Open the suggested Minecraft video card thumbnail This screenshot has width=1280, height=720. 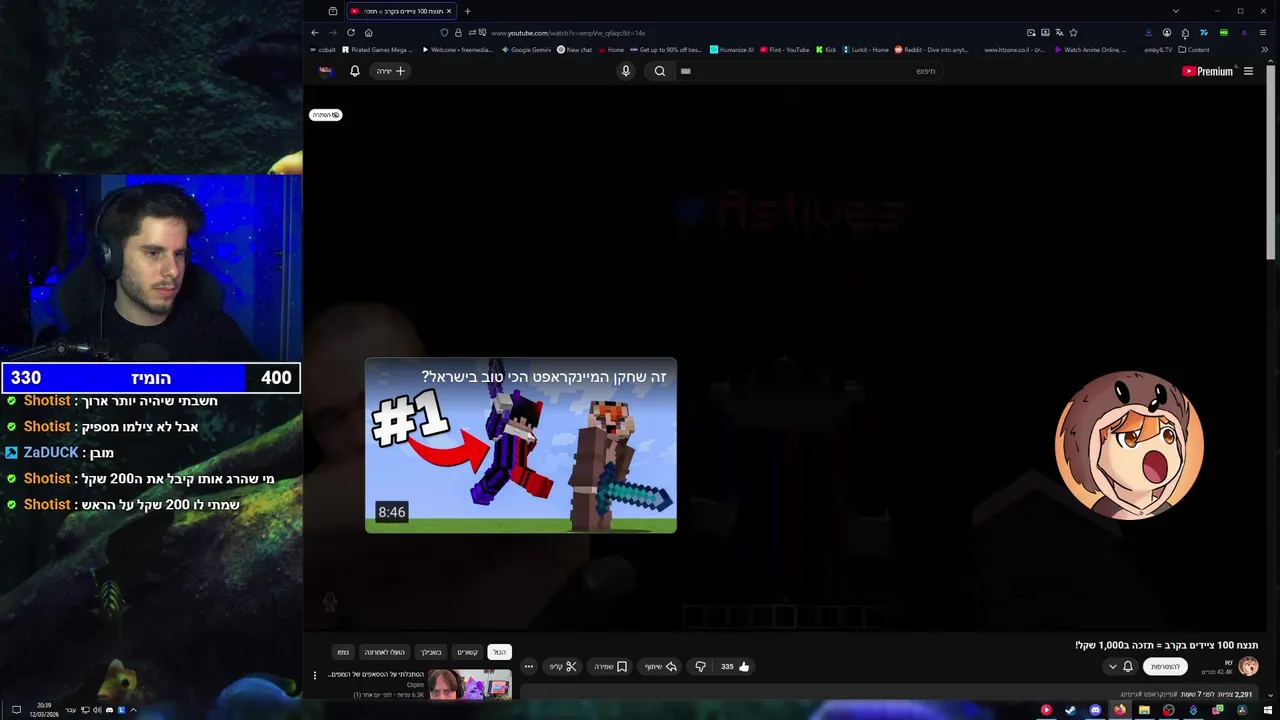[x=521, y=445]
